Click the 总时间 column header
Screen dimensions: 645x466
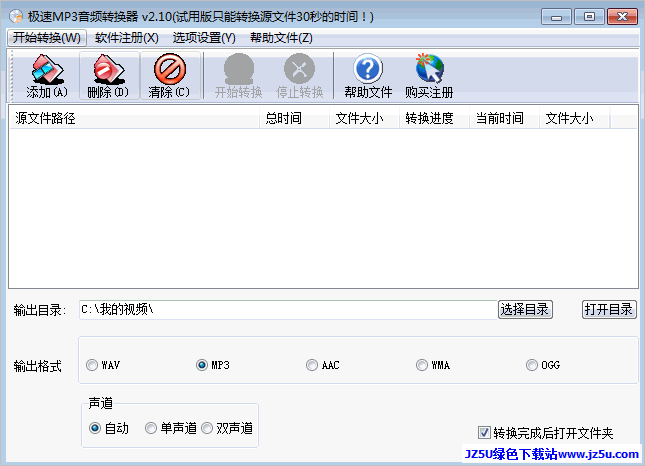(294, 118)
